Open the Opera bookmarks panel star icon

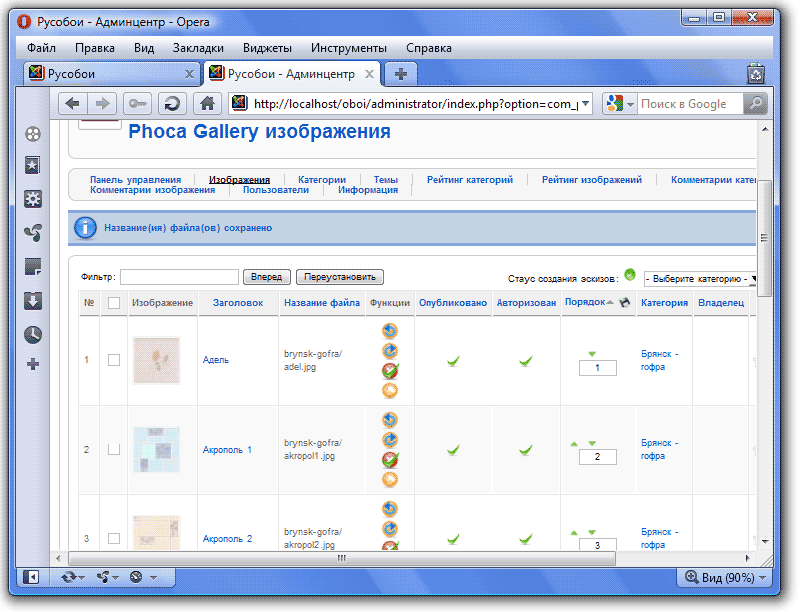pyautogui.click(x=33, y=166)
